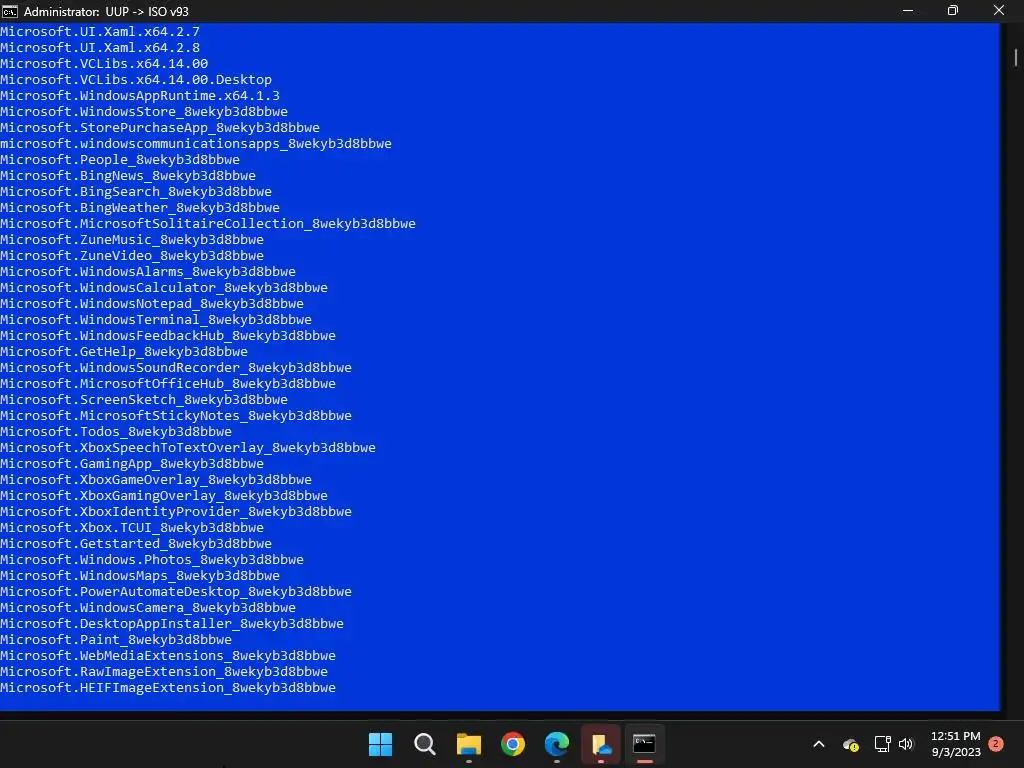
Task: Click line Microsoft.WindowsNotepad_8wekyb3d8bbwe
Action: click(x=152, y=304)
